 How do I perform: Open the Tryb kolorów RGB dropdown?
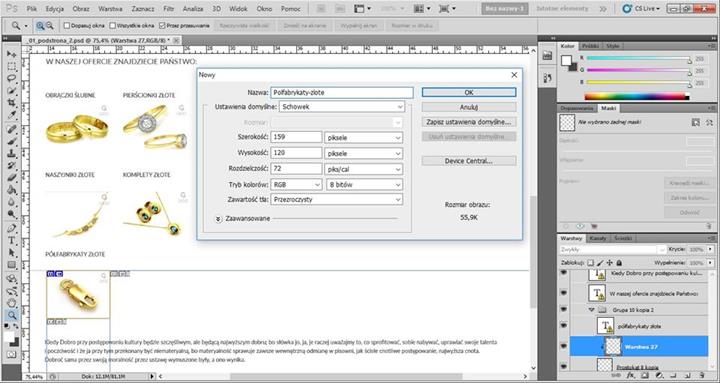(x=296, y=185)
